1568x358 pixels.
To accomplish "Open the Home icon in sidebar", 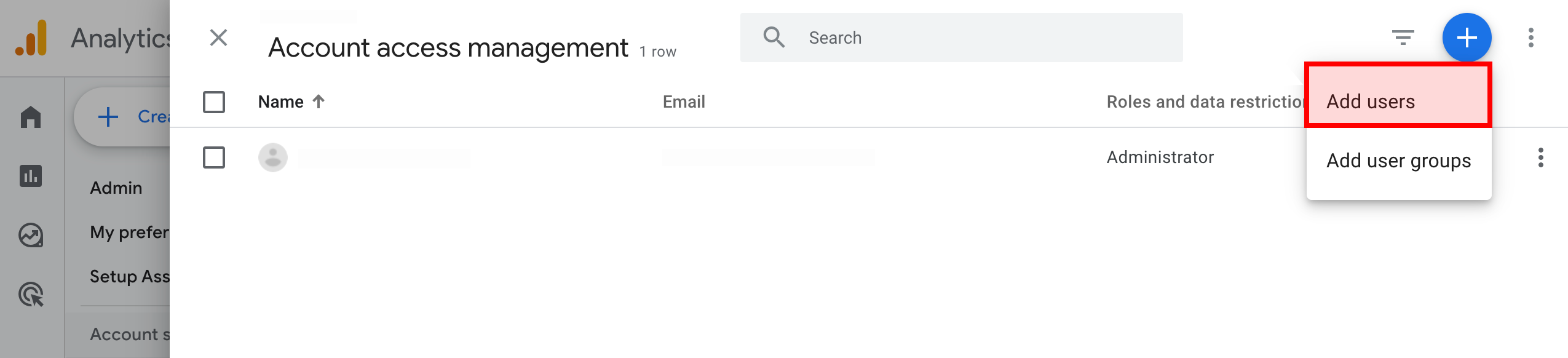I will [31, 117].
